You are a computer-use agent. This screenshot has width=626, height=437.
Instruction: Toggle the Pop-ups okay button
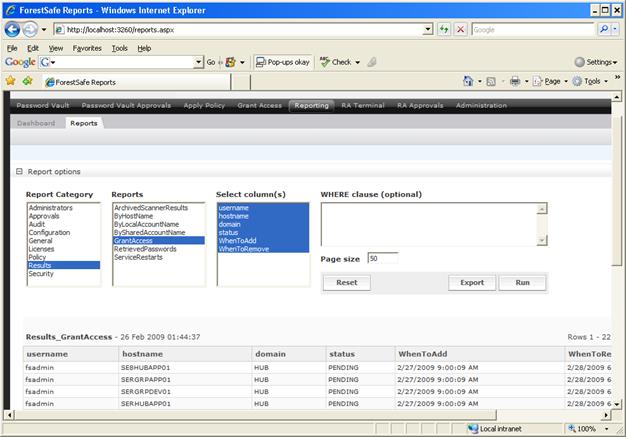tap(283, 62)
